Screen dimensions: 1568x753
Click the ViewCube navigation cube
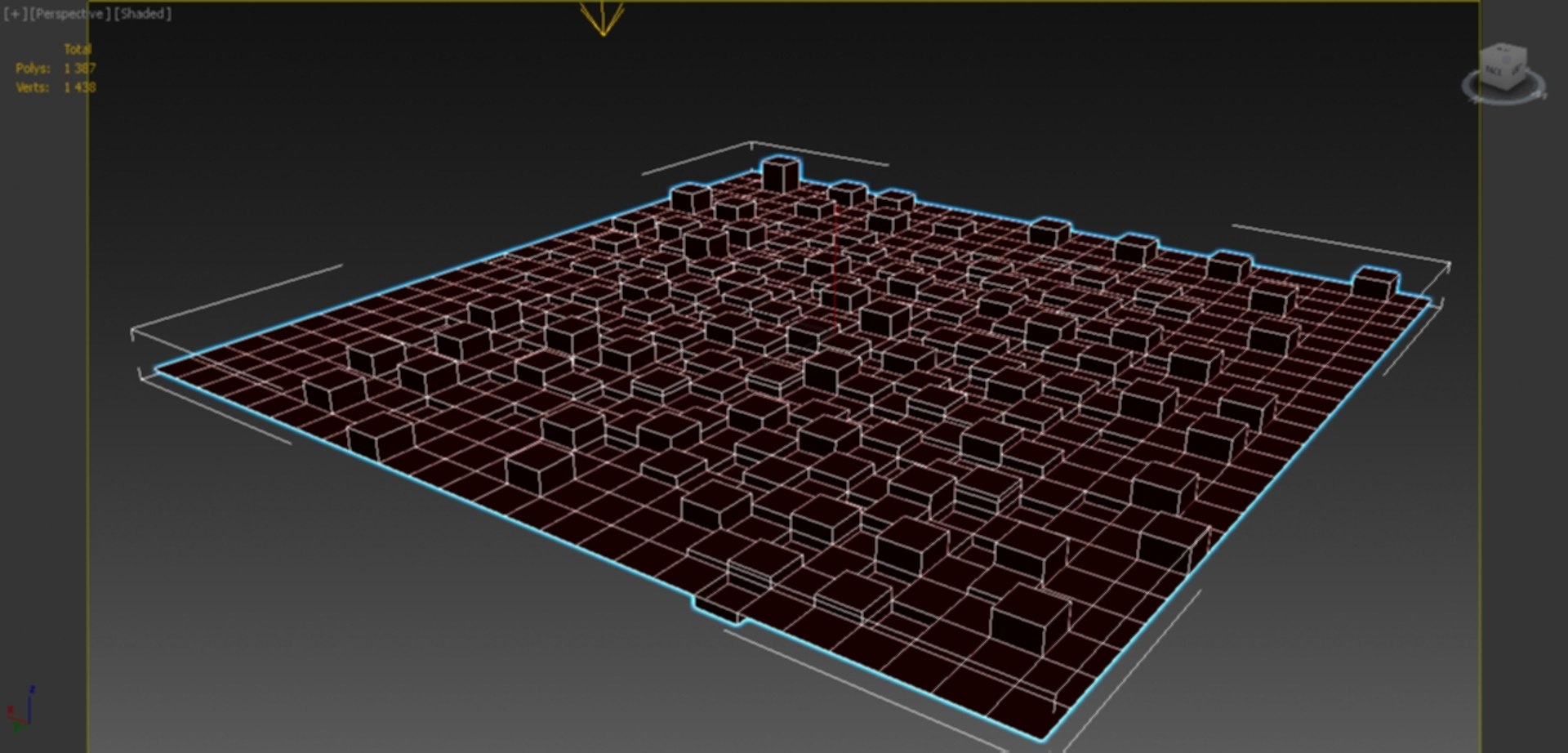pyautogui.click(x=1503, y=66)
